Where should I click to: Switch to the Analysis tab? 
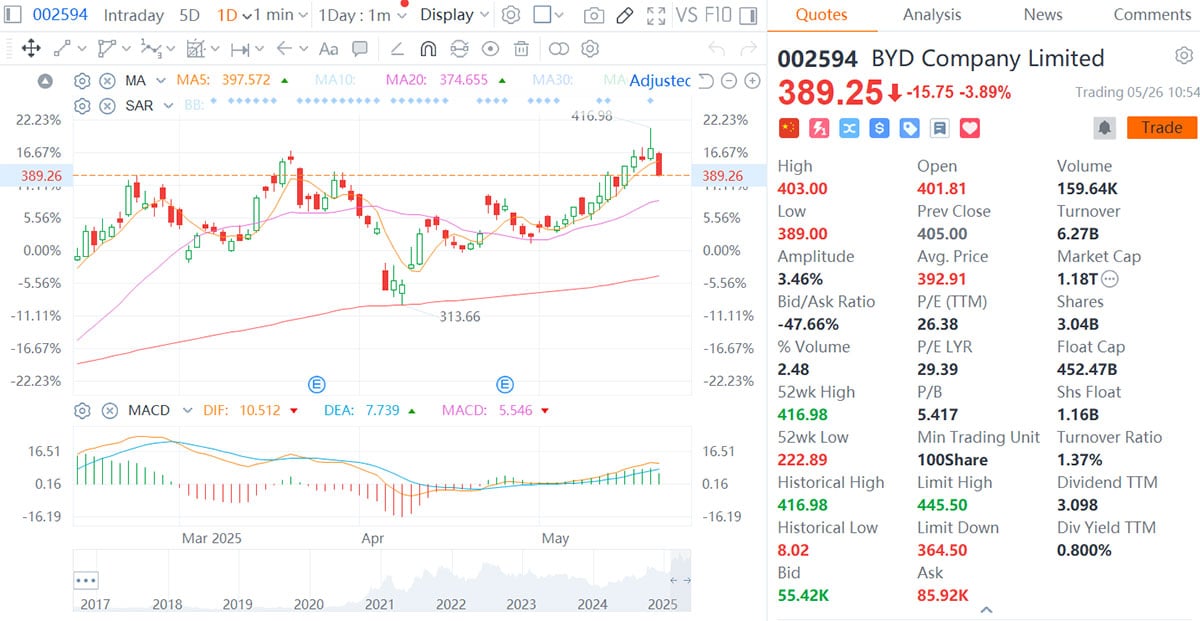(x=932, y=15)
